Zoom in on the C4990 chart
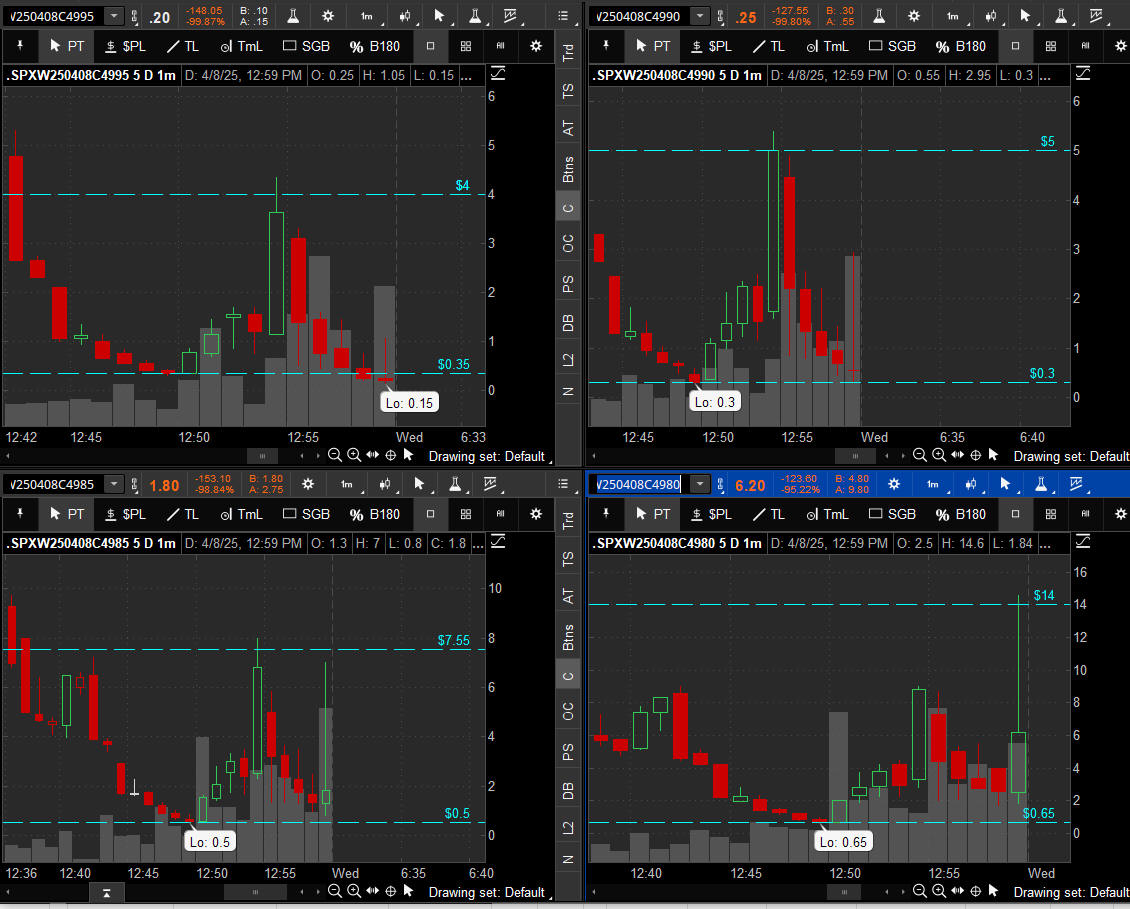This screenshot has height=909, width=1130. [939, 455]
